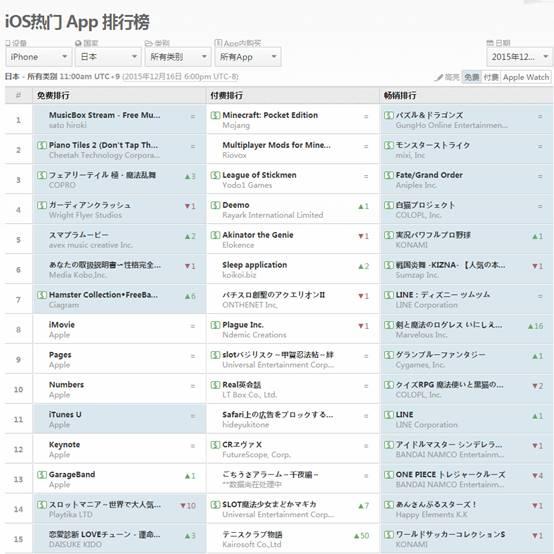Open the 2015年12 date dropdown
The height and width of the screenshot is (554, 554).
(x=519, y=57)
